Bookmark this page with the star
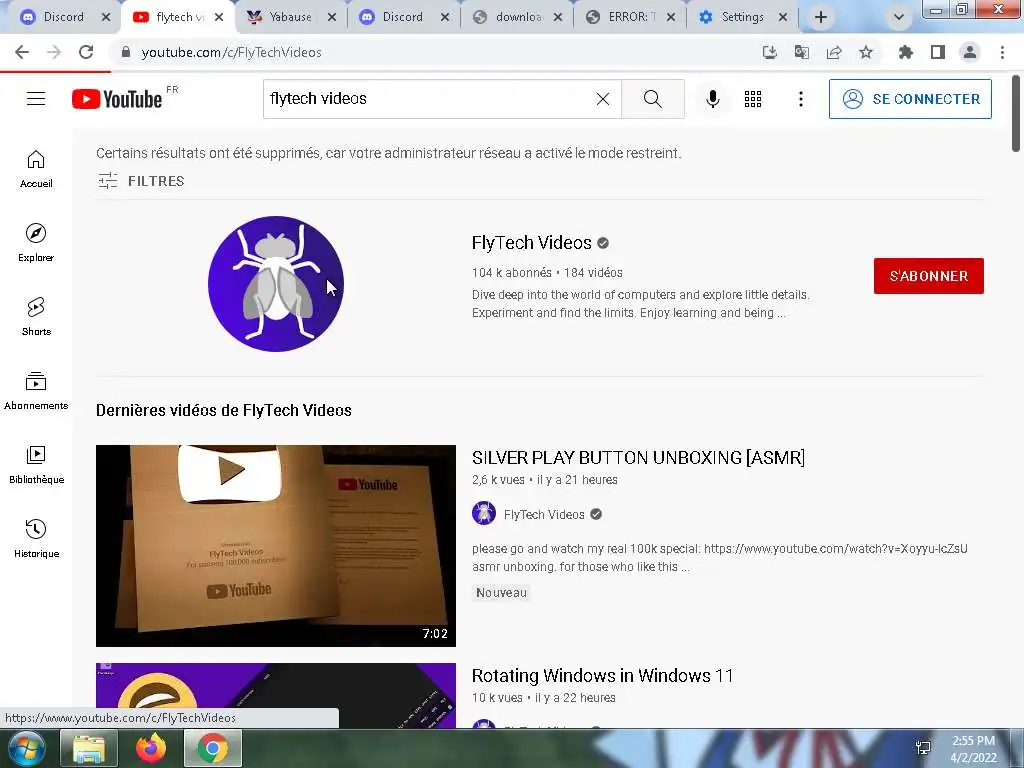This screenshot has width=1024, height=768. point(866,52)
